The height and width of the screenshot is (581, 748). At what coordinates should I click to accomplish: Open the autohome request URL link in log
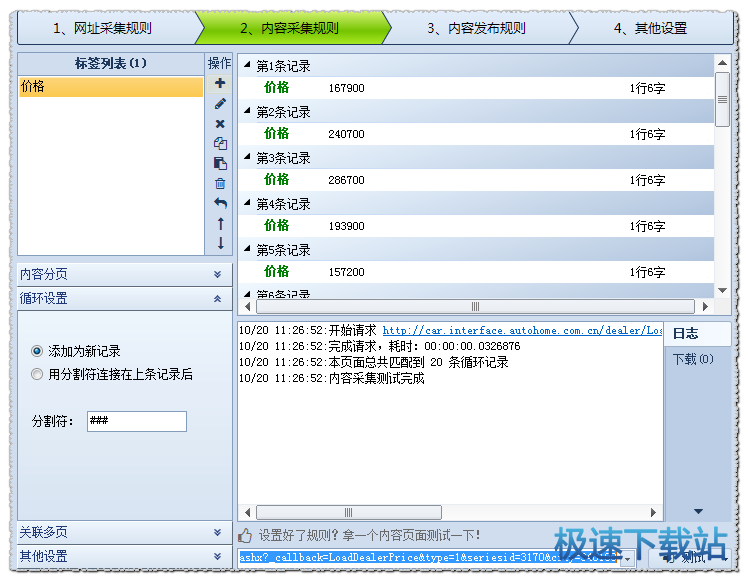pos(522,330)
